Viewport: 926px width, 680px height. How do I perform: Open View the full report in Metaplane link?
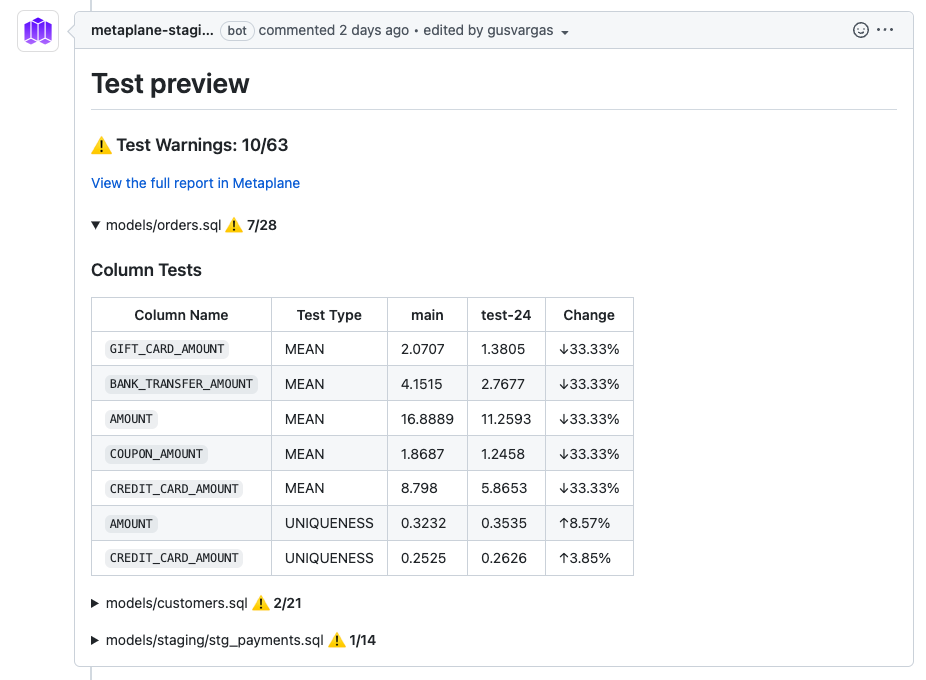pyautogui.click(x=195, y=183)
